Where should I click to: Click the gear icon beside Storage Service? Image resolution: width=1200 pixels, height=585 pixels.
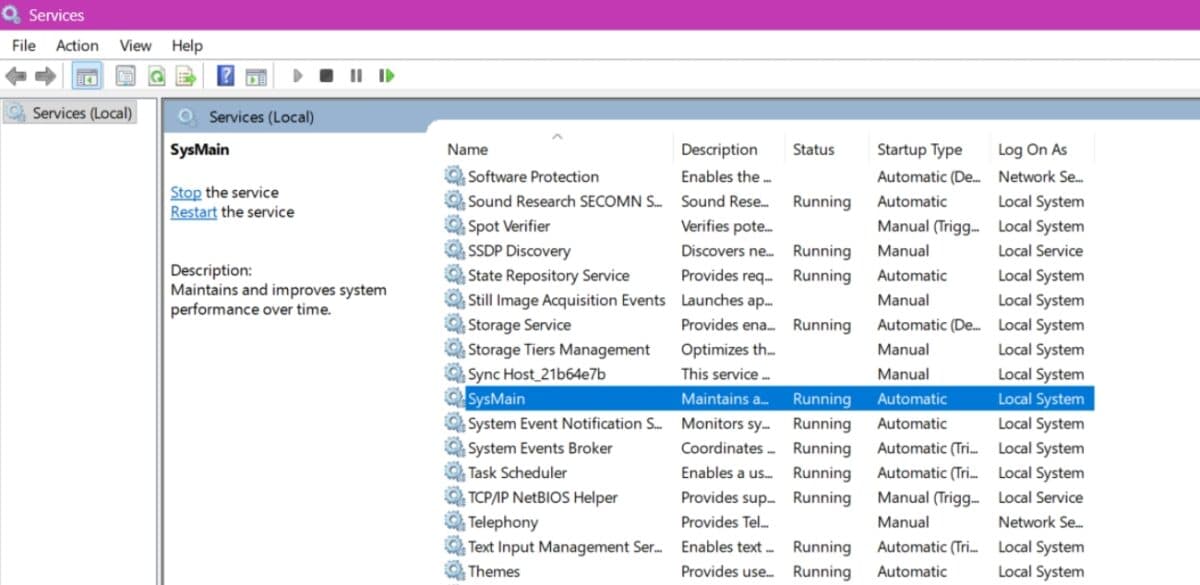pos(455,324)
